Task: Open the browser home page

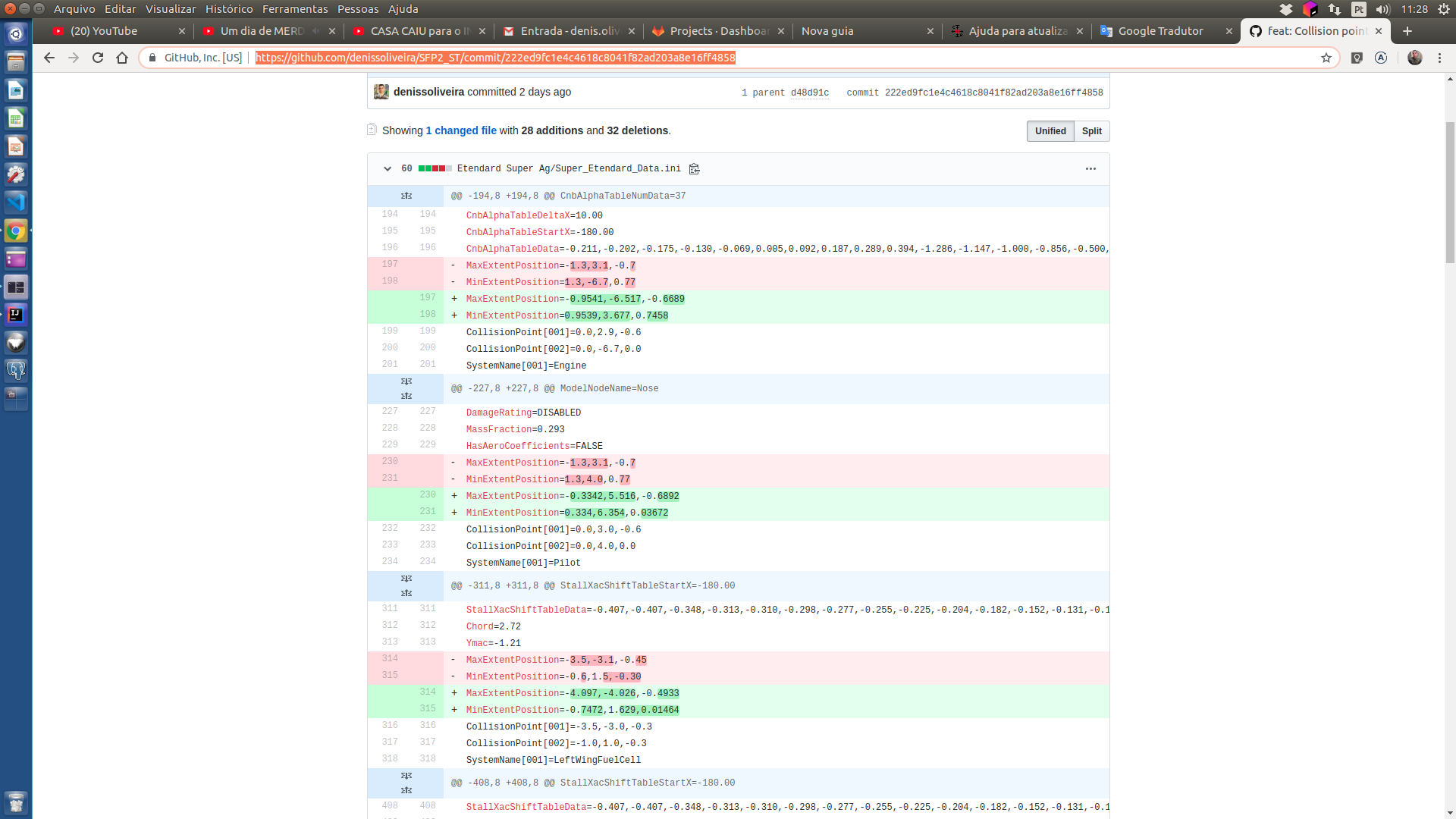Action: click(122, 58)
